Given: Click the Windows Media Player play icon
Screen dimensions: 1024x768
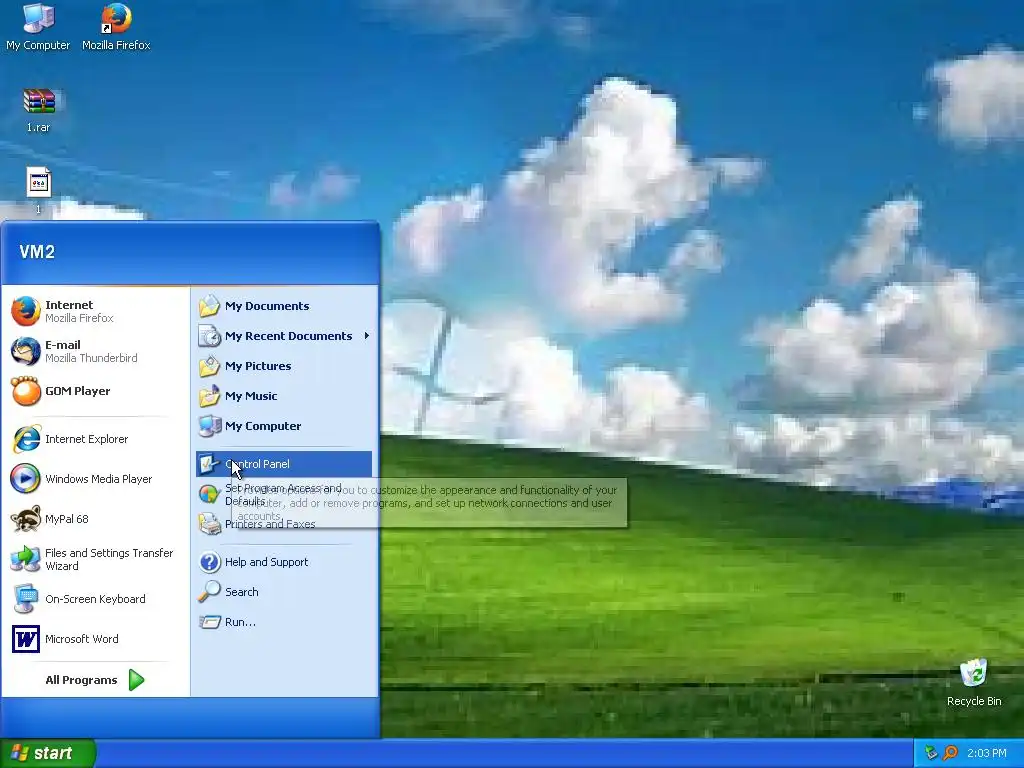Looking at the screenshot, I should click(25, 479).
